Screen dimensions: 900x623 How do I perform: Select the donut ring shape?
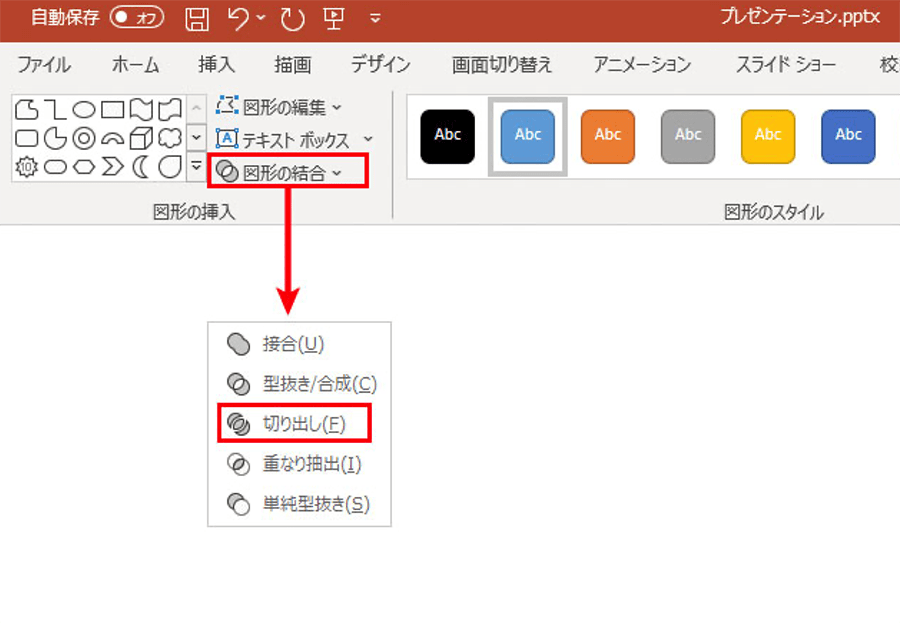[84, 138]
